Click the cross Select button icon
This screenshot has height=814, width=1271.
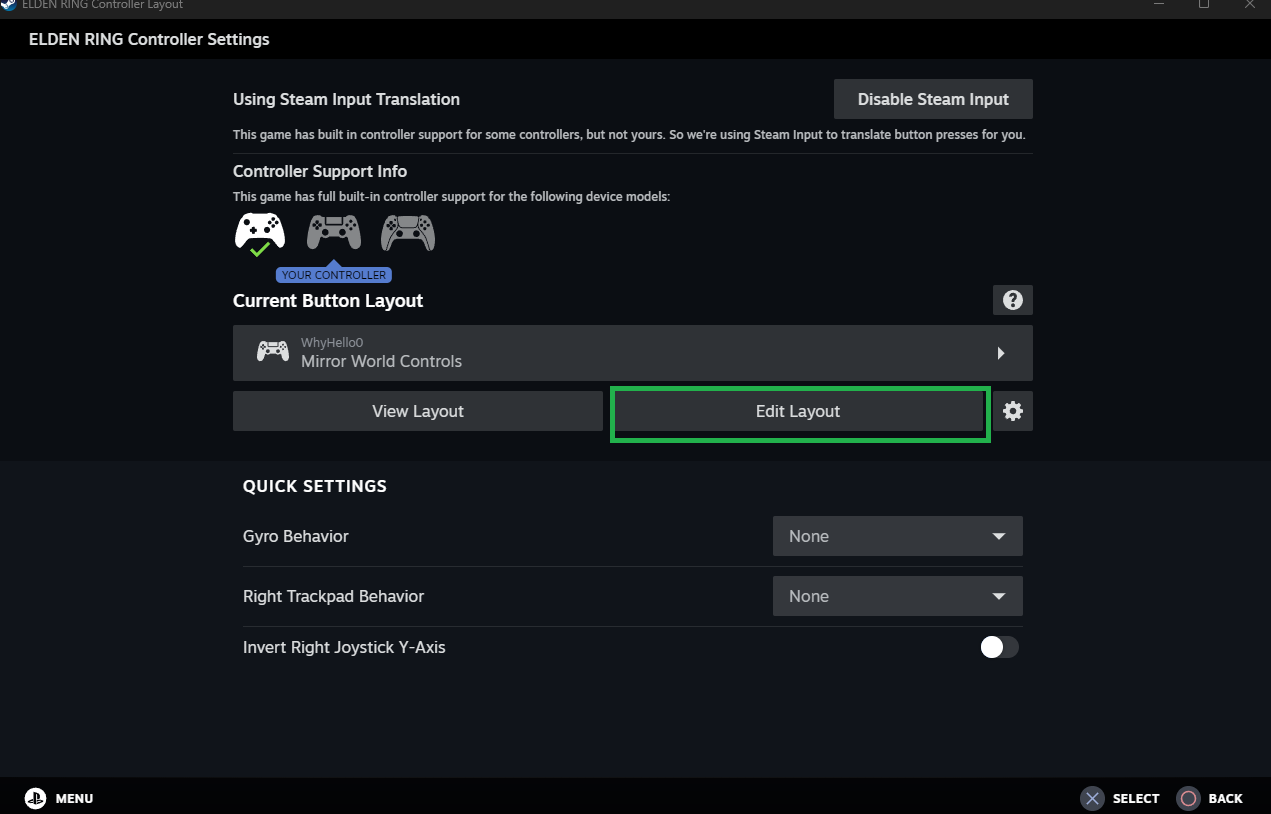[x=1091, y=798]
